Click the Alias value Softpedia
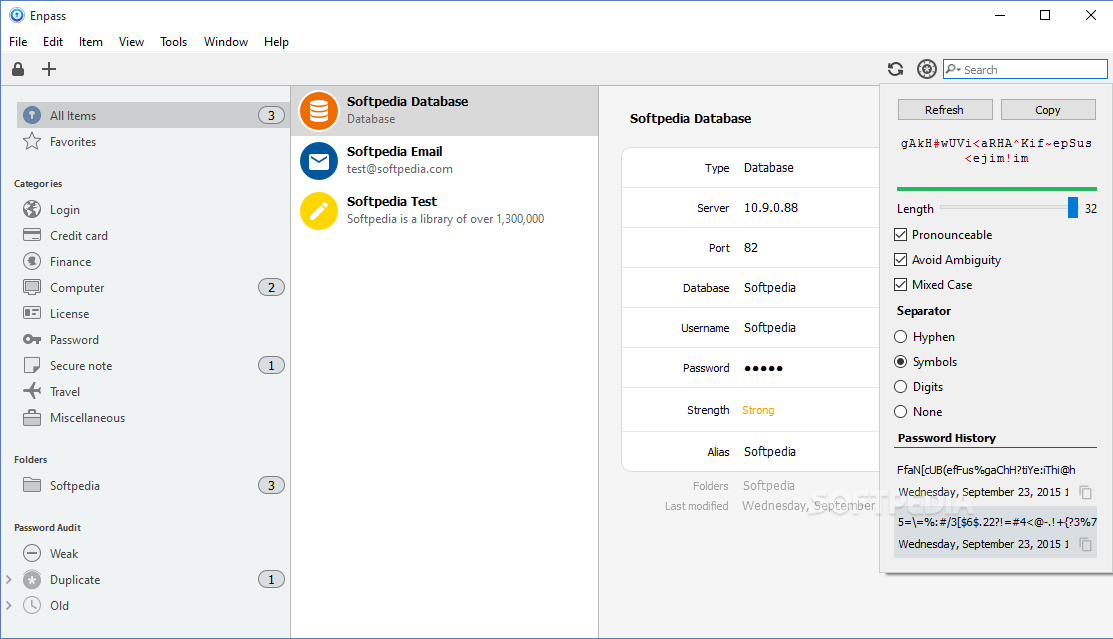 point(769,451)
